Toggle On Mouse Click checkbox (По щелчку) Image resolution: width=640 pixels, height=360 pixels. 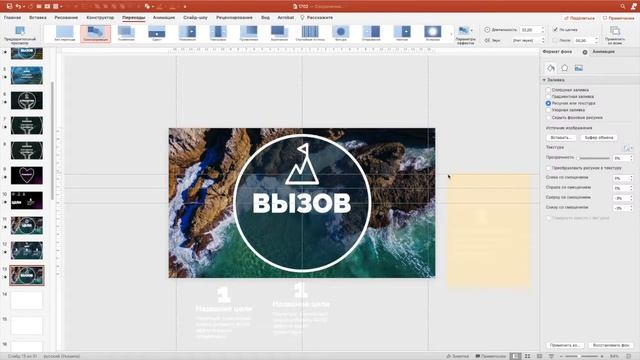click(555, 30)
